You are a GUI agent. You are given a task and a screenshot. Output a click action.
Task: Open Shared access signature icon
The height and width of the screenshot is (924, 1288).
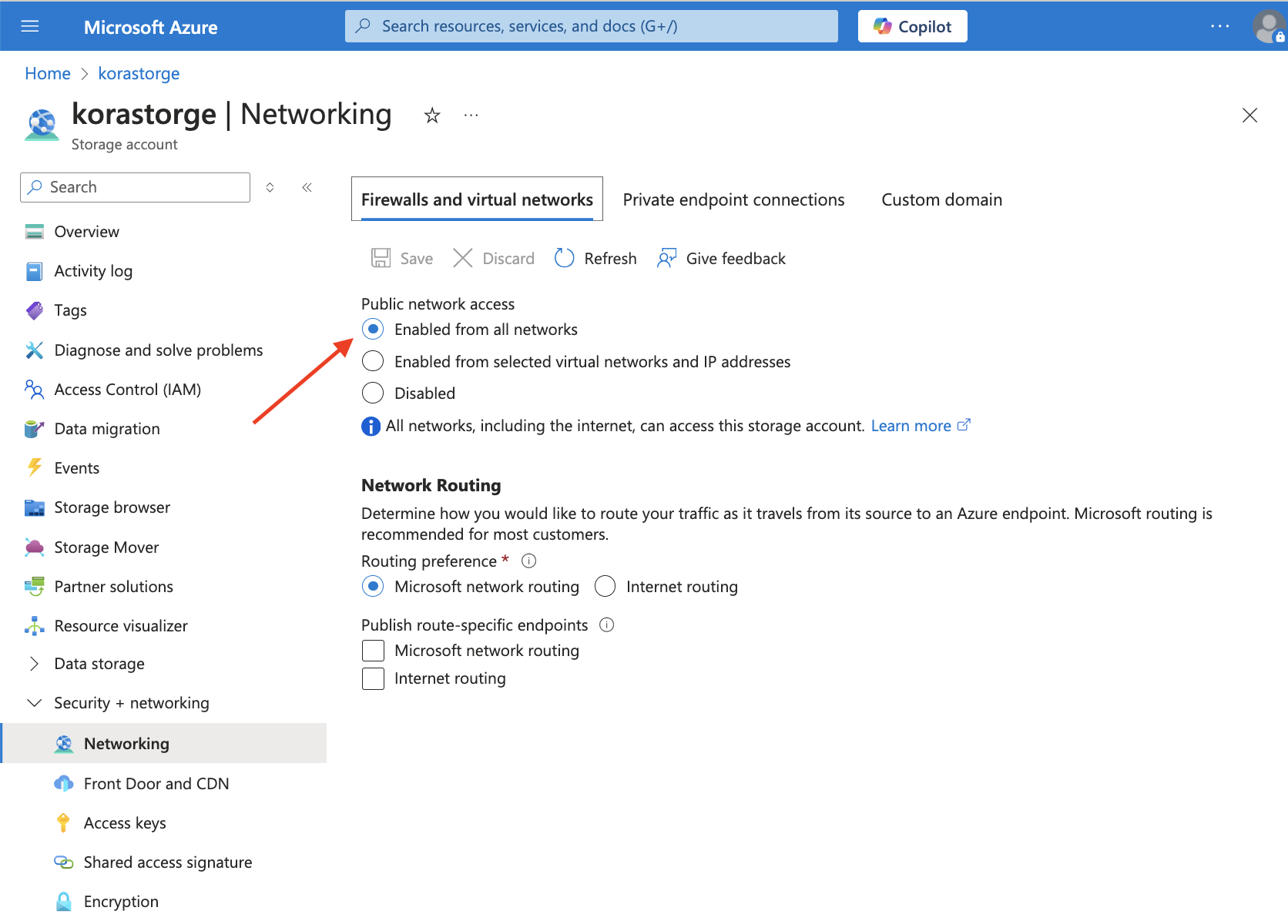(64, 862)
